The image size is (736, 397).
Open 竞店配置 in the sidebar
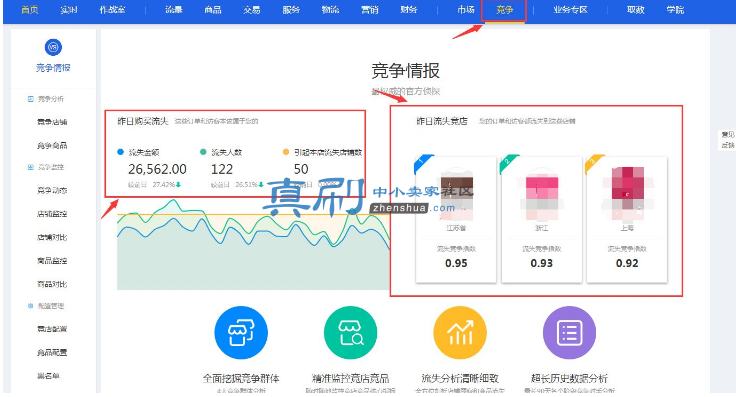tap(52, 329)
